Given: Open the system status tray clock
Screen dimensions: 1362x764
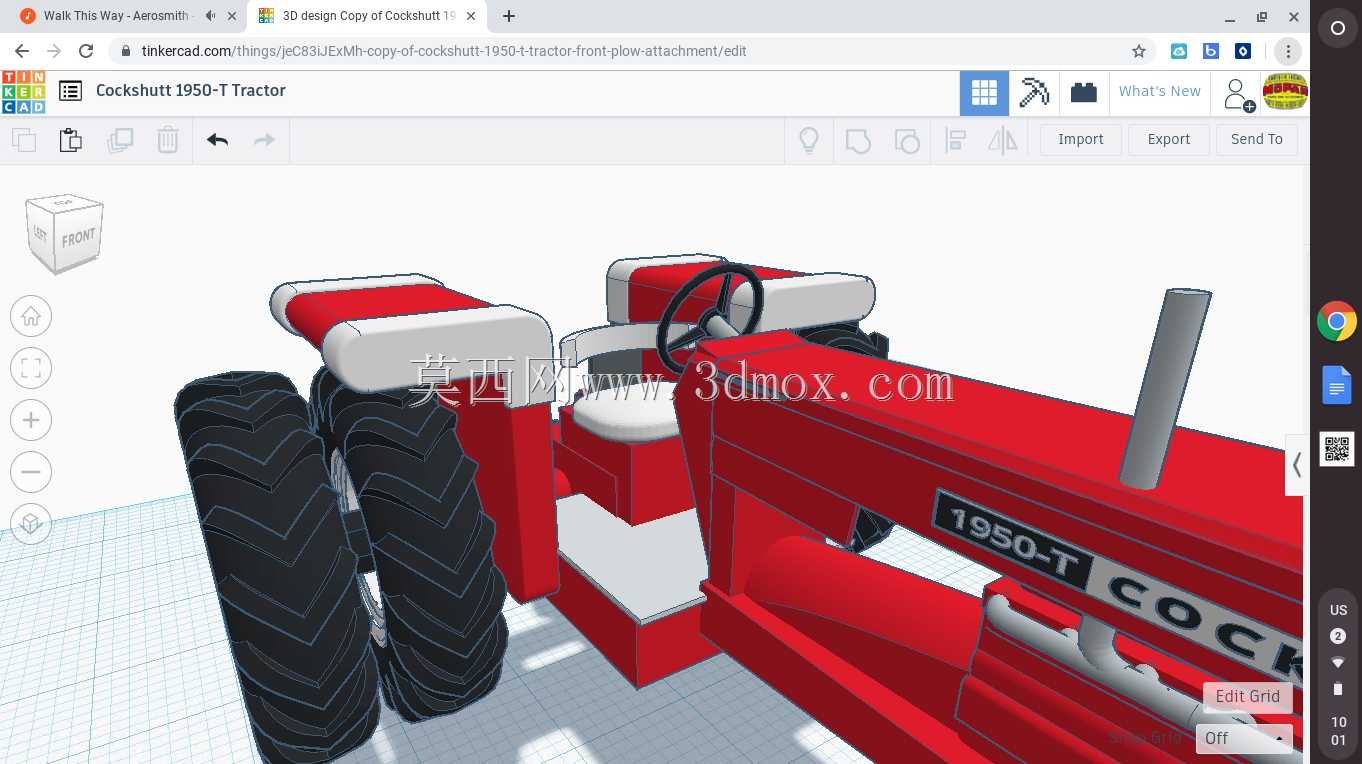Looking at the screenshot, I should pos(1338,731).
